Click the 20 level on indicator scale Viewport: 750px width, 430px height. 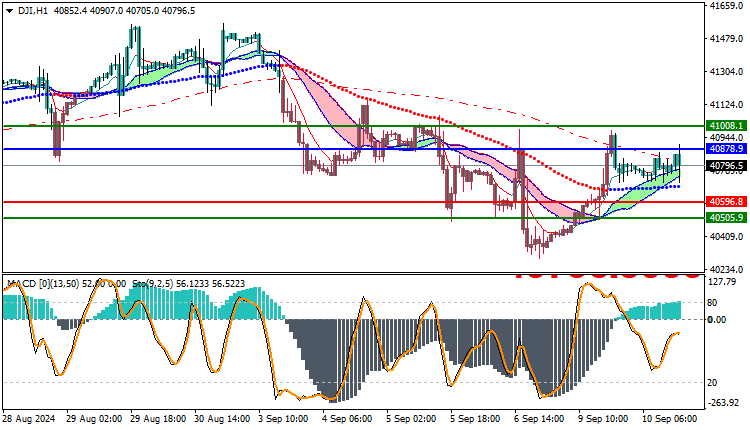(712, 382)
